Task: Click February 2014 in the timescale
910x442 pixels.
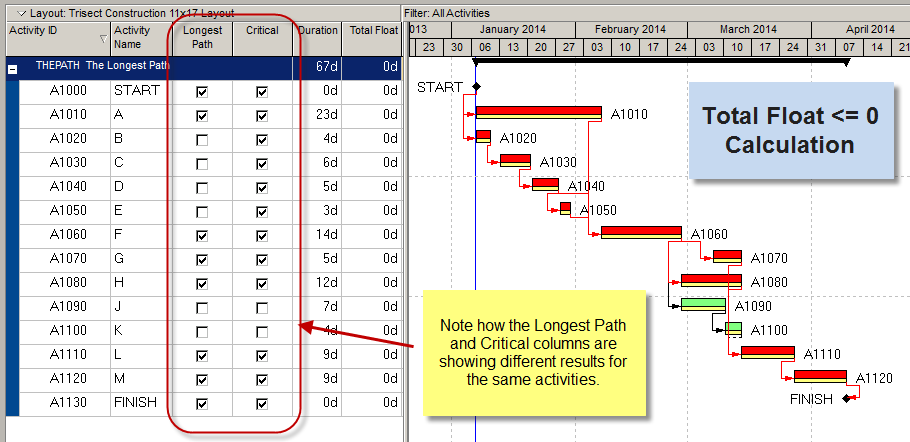Action: 626,30
